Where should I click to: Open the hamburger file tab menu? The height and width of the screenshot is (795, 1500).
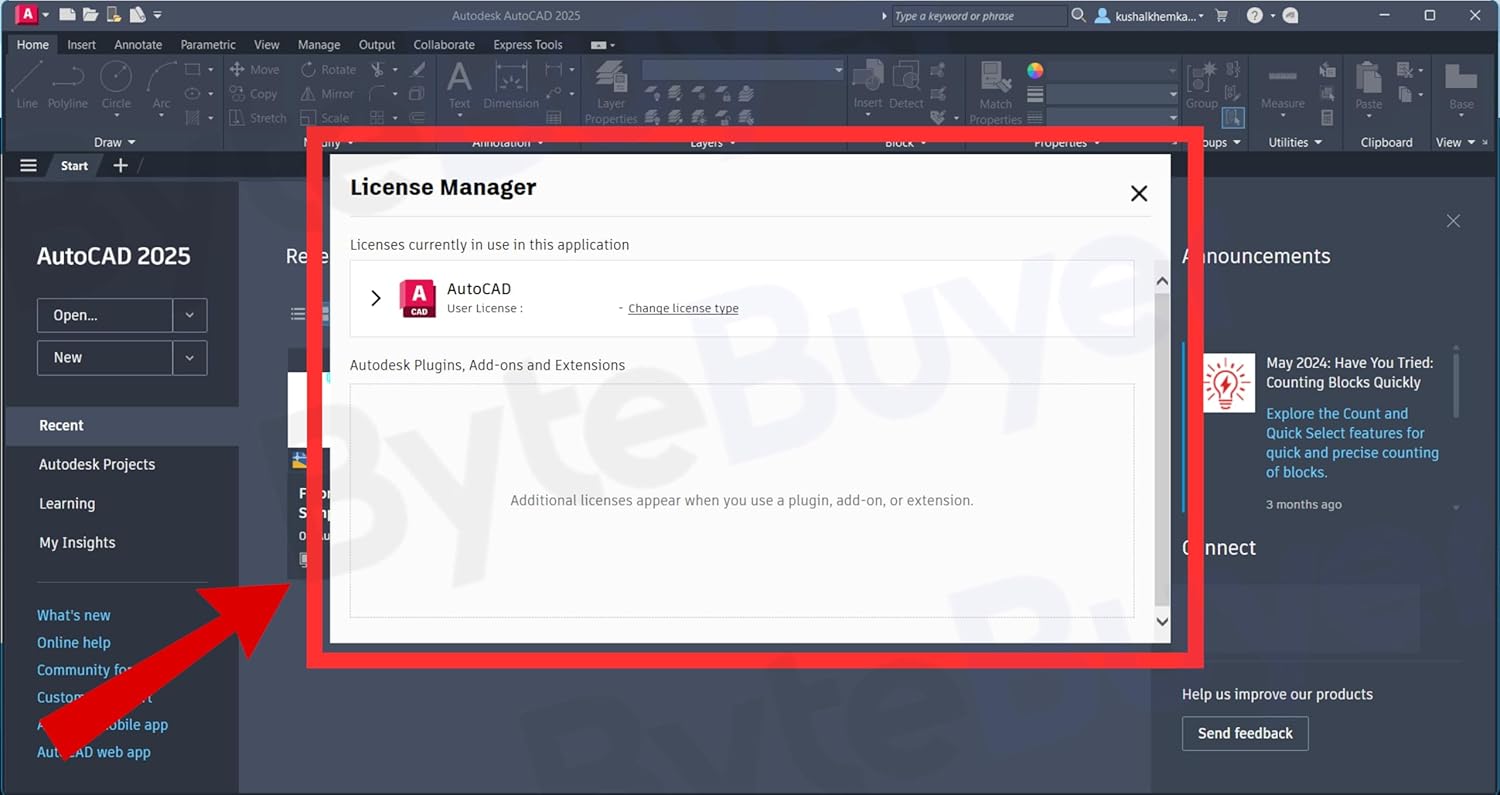(x=28, y=166)
